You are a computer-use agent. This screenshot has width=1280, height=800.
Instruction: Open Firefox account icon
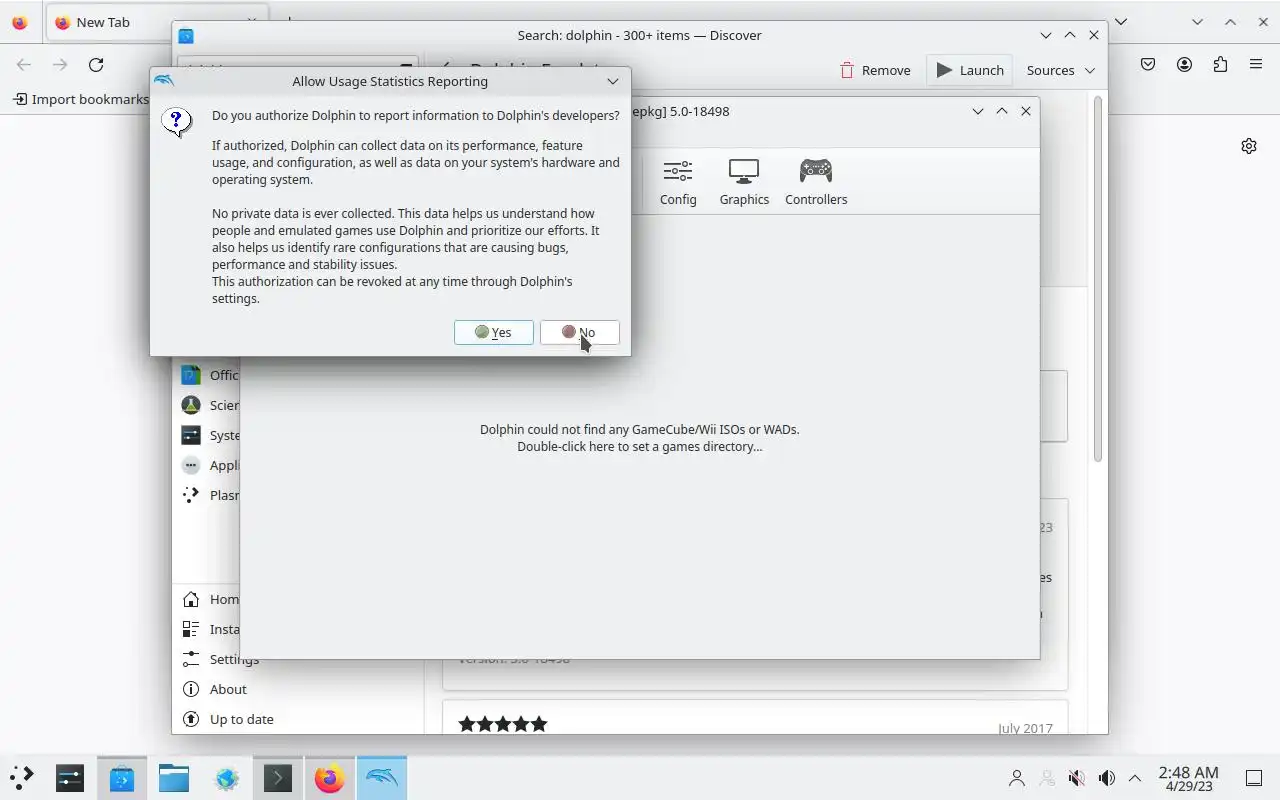coord(1184,64)
